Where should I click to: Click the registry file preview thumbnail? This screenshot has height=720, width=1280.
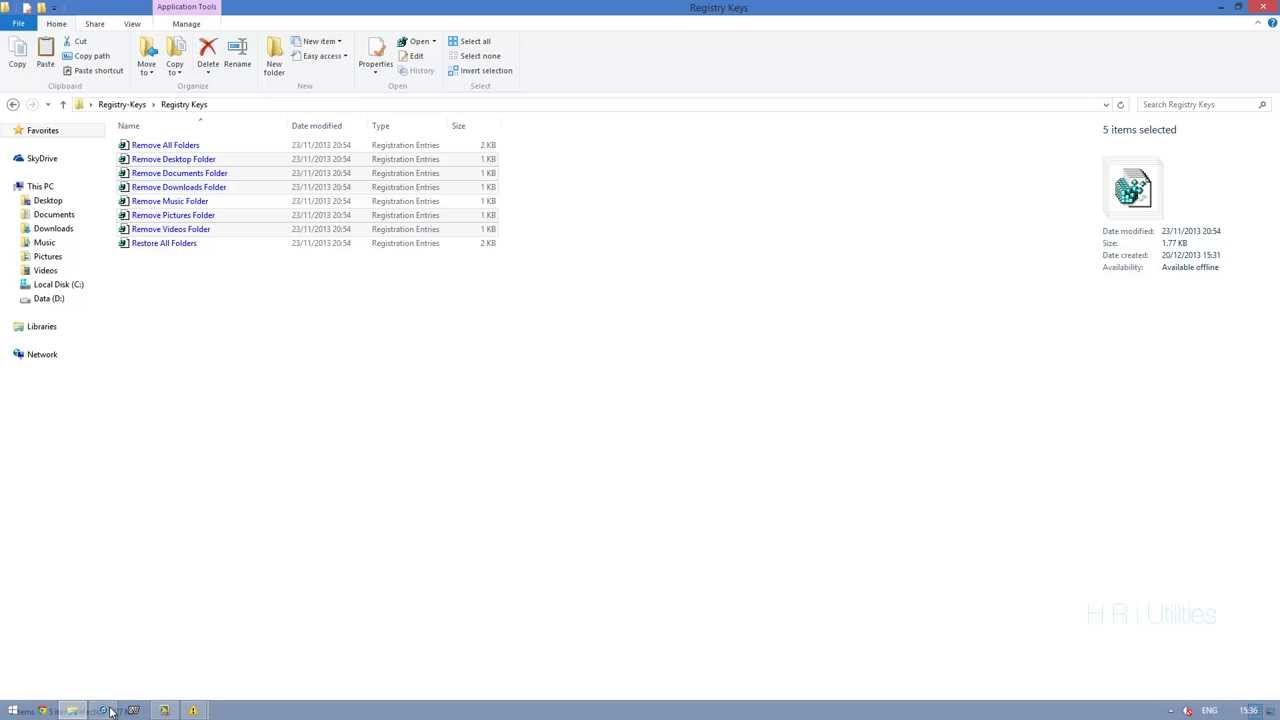point(1132,188)
